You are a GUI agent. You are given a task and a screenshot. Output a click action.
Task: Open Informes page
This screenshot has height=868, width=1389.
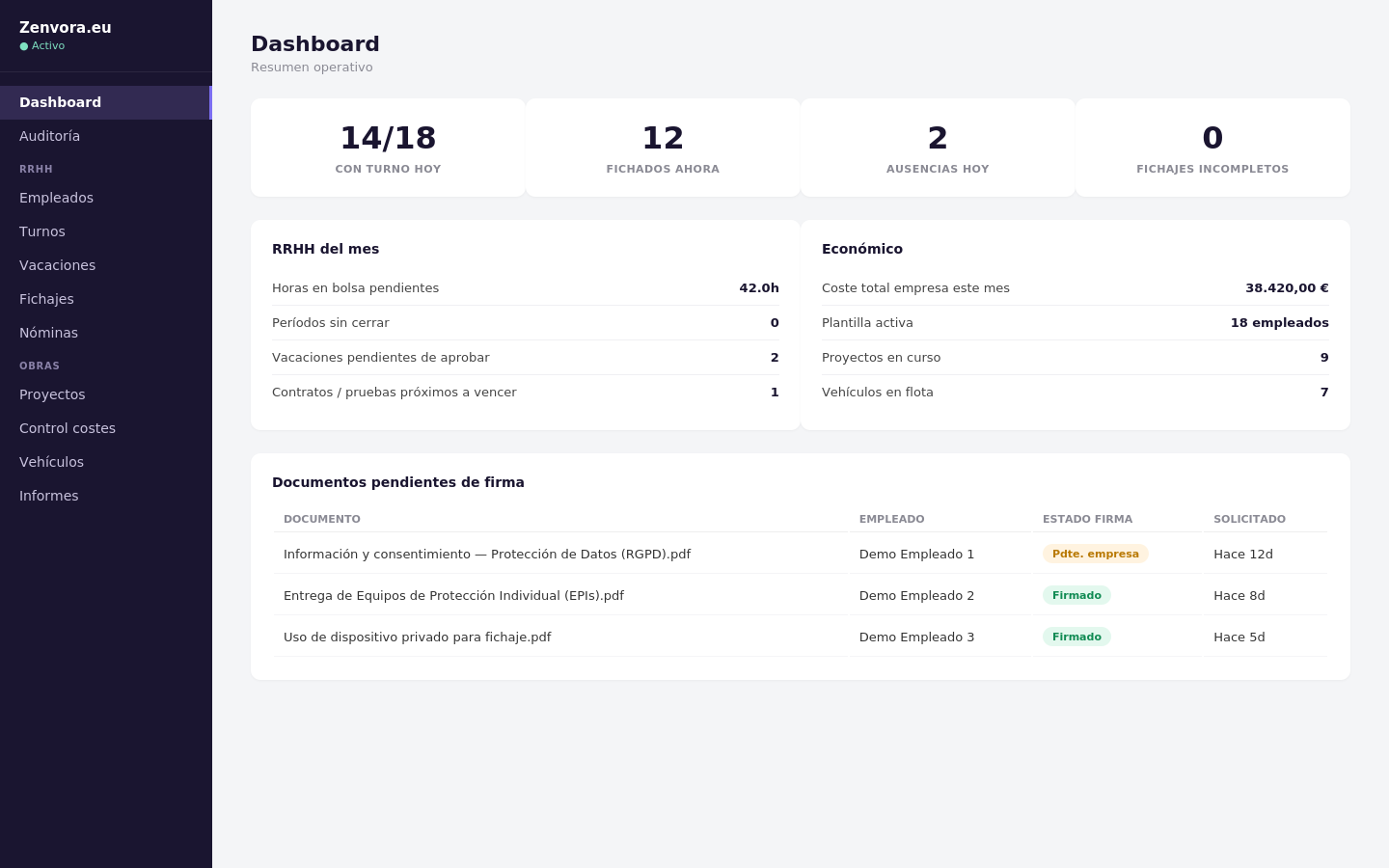click(105, 496)
